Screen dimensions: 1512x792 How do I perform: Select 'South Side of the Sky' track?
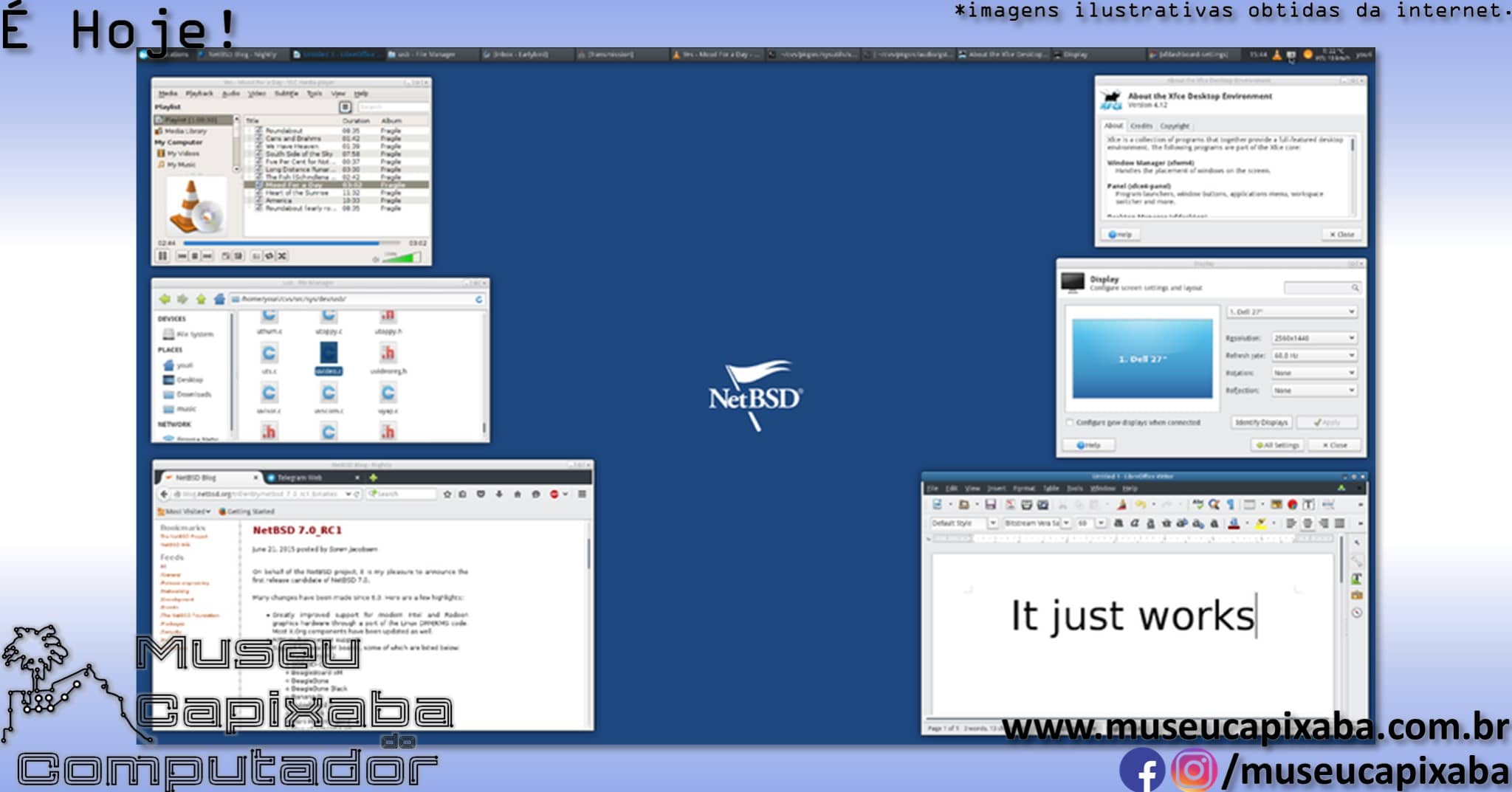point(337,154)
